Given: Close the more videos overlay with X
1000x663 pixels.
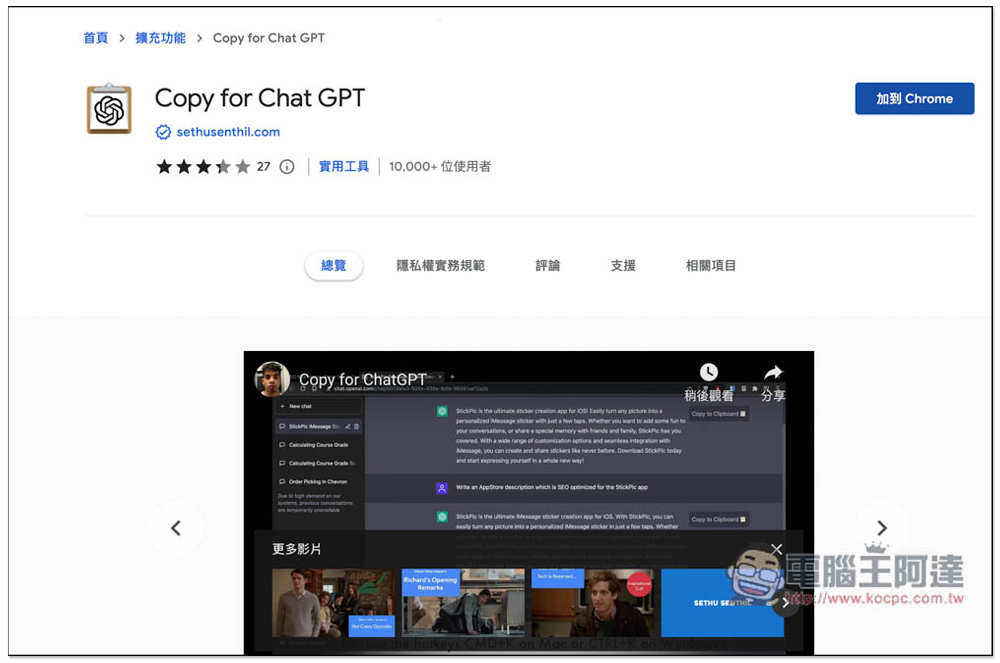Looking at the screenshot, I should pos(776,549).
